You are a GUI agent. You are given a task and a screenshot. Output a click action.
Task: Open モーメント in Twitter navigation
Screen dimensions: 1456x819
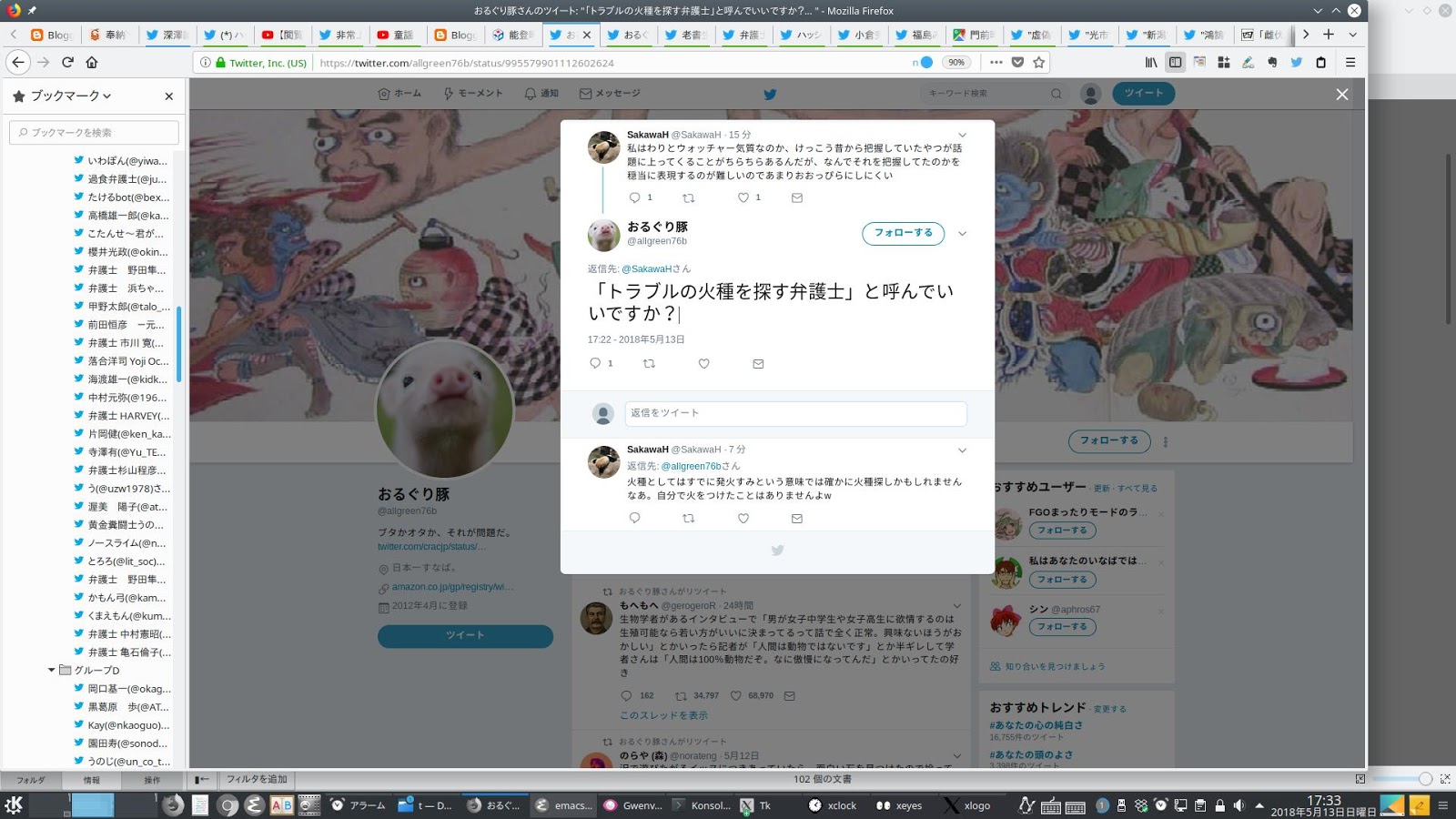(x=473, y=93)
